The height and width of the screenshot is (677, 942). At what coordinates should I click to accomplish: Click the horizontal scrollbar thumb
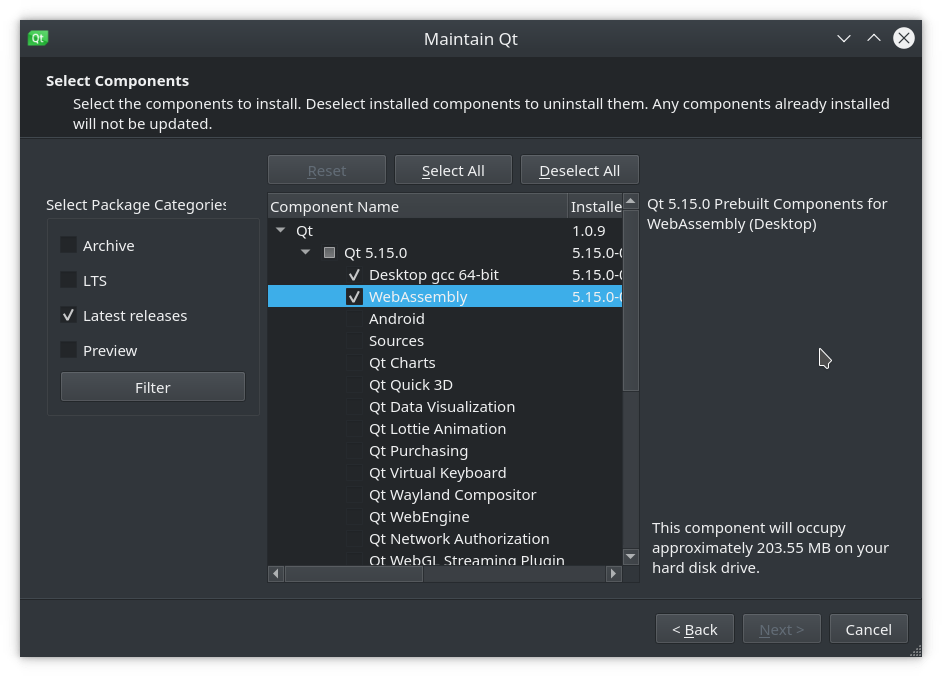pyautogui.click(x=354, y=574)
